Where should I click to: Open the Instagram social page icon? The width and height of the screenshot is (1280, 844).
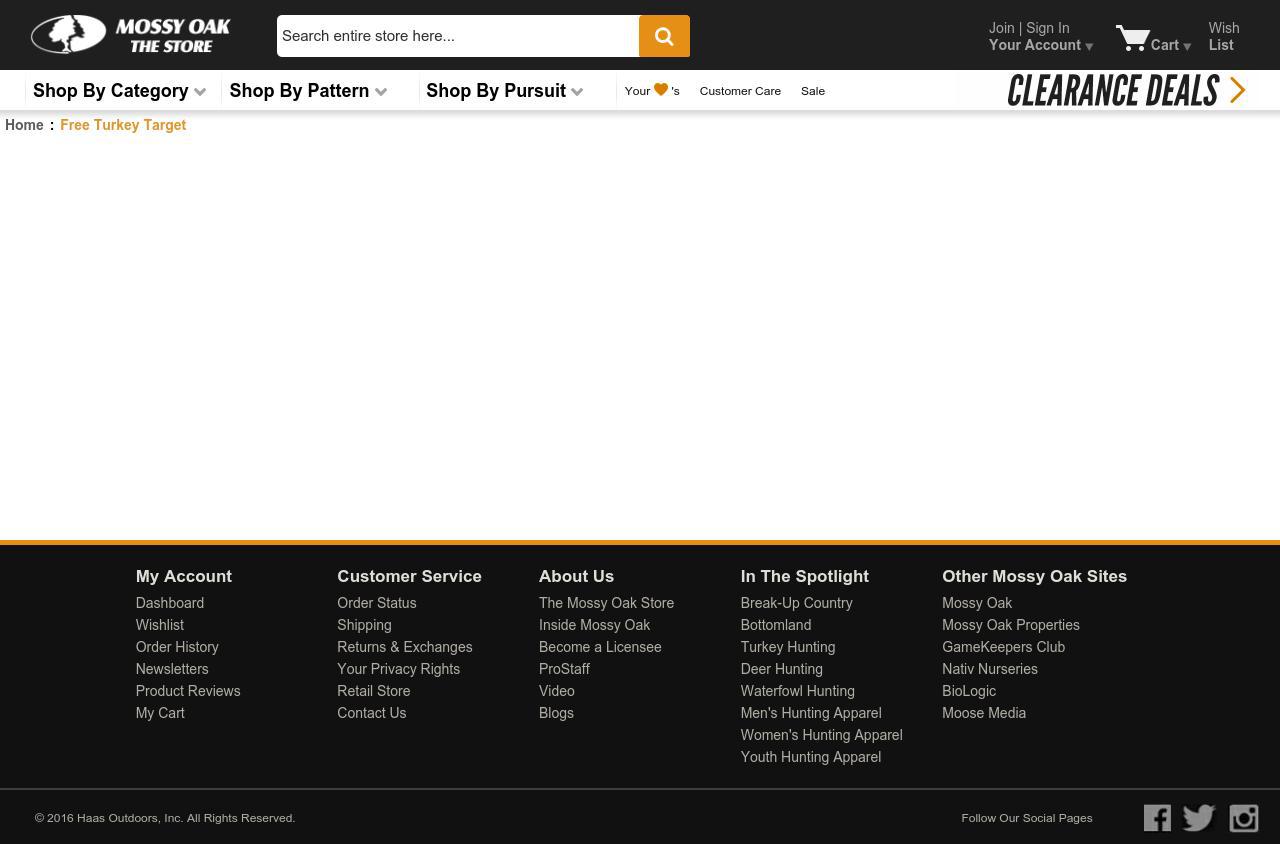[x=1243, y=818]
